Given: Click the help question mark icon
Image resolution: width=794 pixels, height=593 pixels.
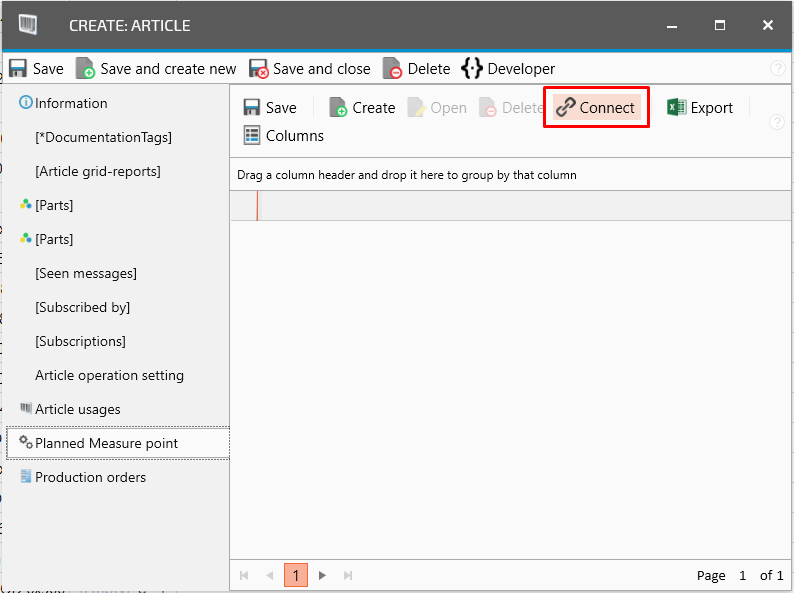Looking at the screenshot, I should 777,69.
